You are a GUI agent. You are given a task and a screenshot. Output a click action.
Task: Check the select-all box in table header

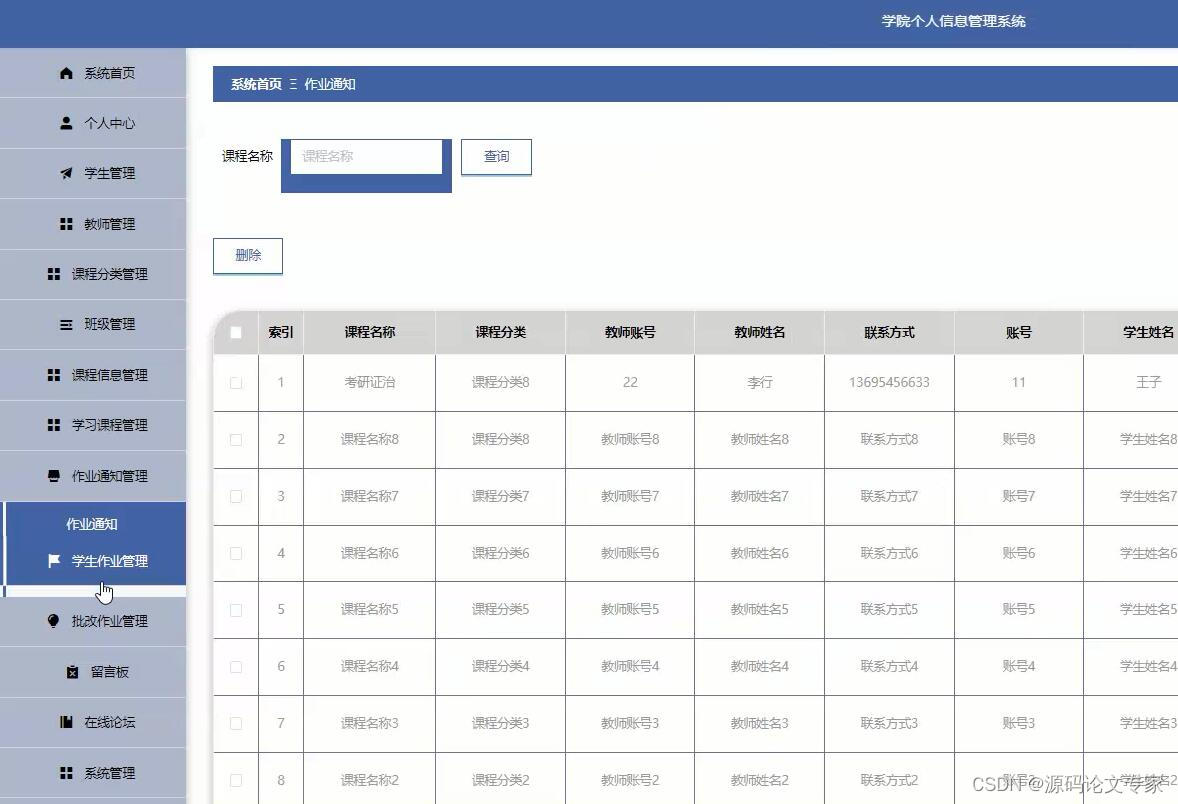pos(234,332)
